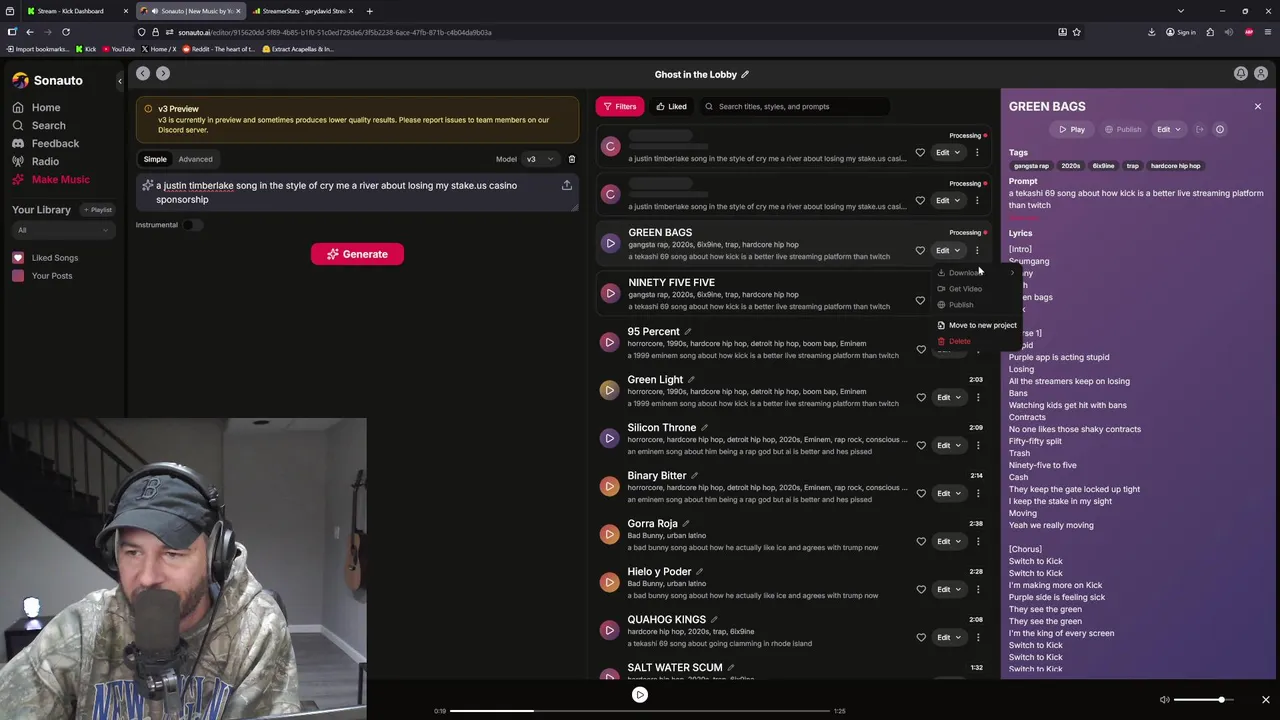Close the GREEN BAGS details panel
This screenshot has height=720, width=1280.
pos(1258,106)
